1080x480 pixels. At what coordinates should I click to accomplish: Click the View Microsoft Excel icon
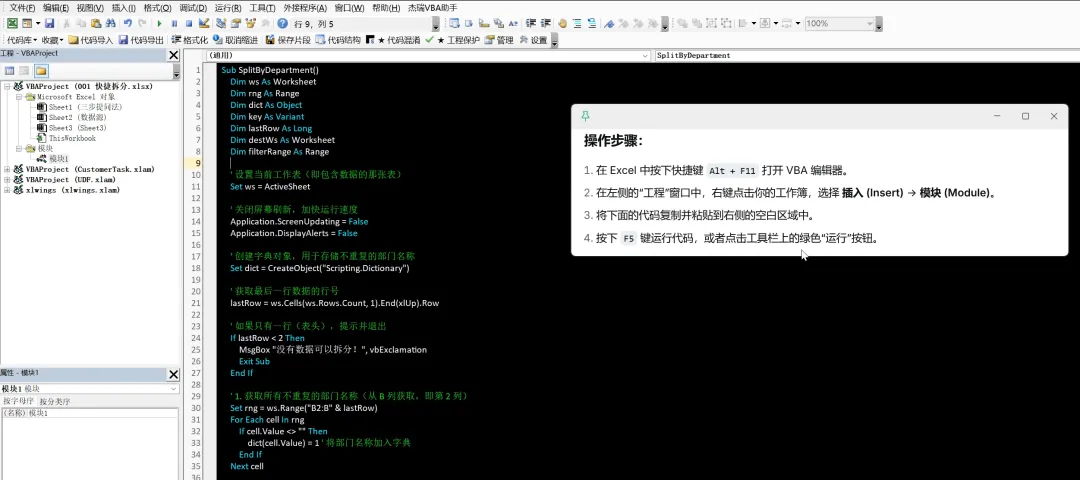pos(12,23)
